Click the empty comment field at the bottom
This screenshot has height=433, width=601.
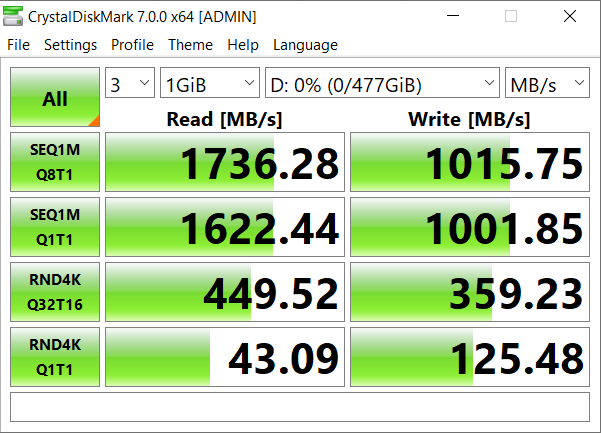click(x=300, y=406)
